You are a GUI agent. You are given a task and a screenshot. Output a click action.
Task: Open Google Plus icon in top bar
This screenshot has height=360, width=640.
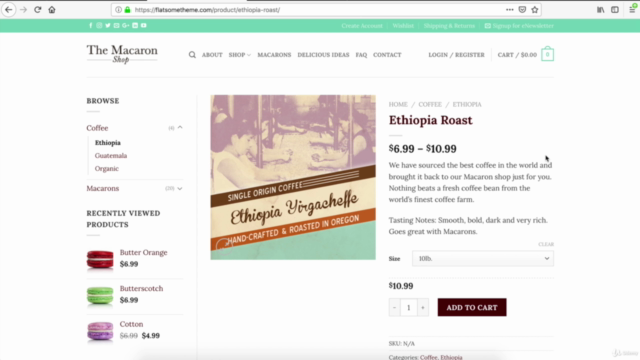126,25
